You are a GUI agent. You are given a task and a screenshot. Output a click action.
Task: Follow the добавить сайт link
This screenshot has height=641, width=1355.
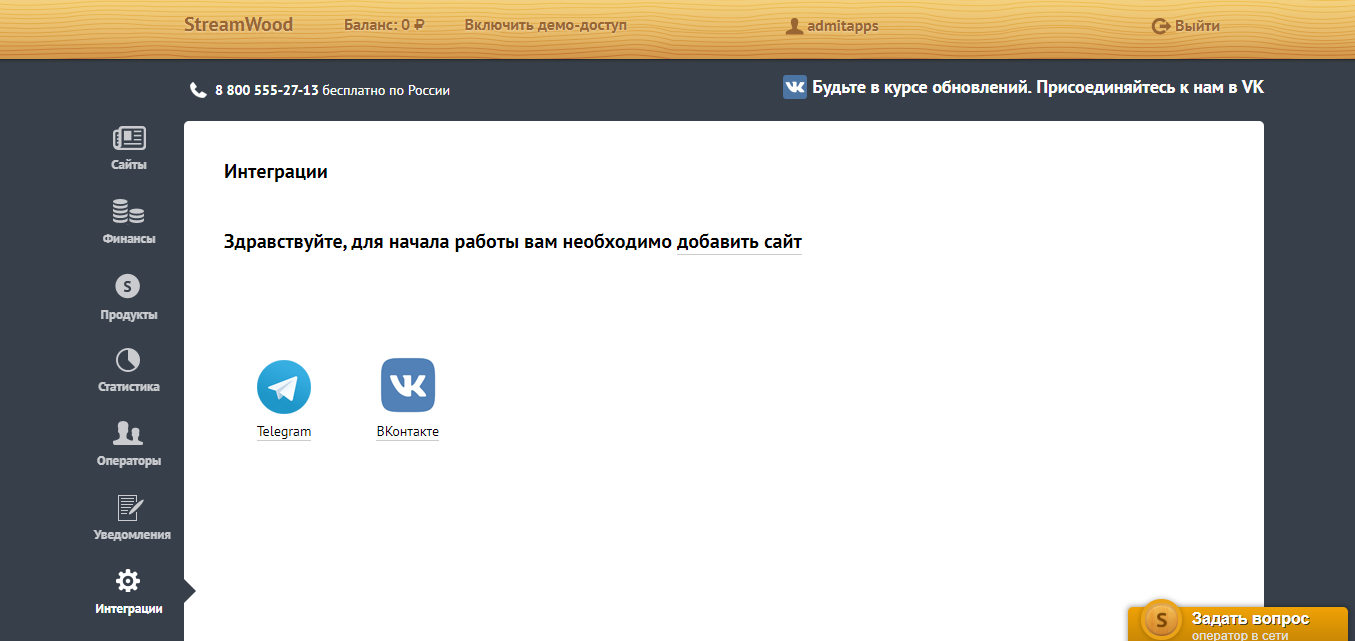(x=739, y=242)
